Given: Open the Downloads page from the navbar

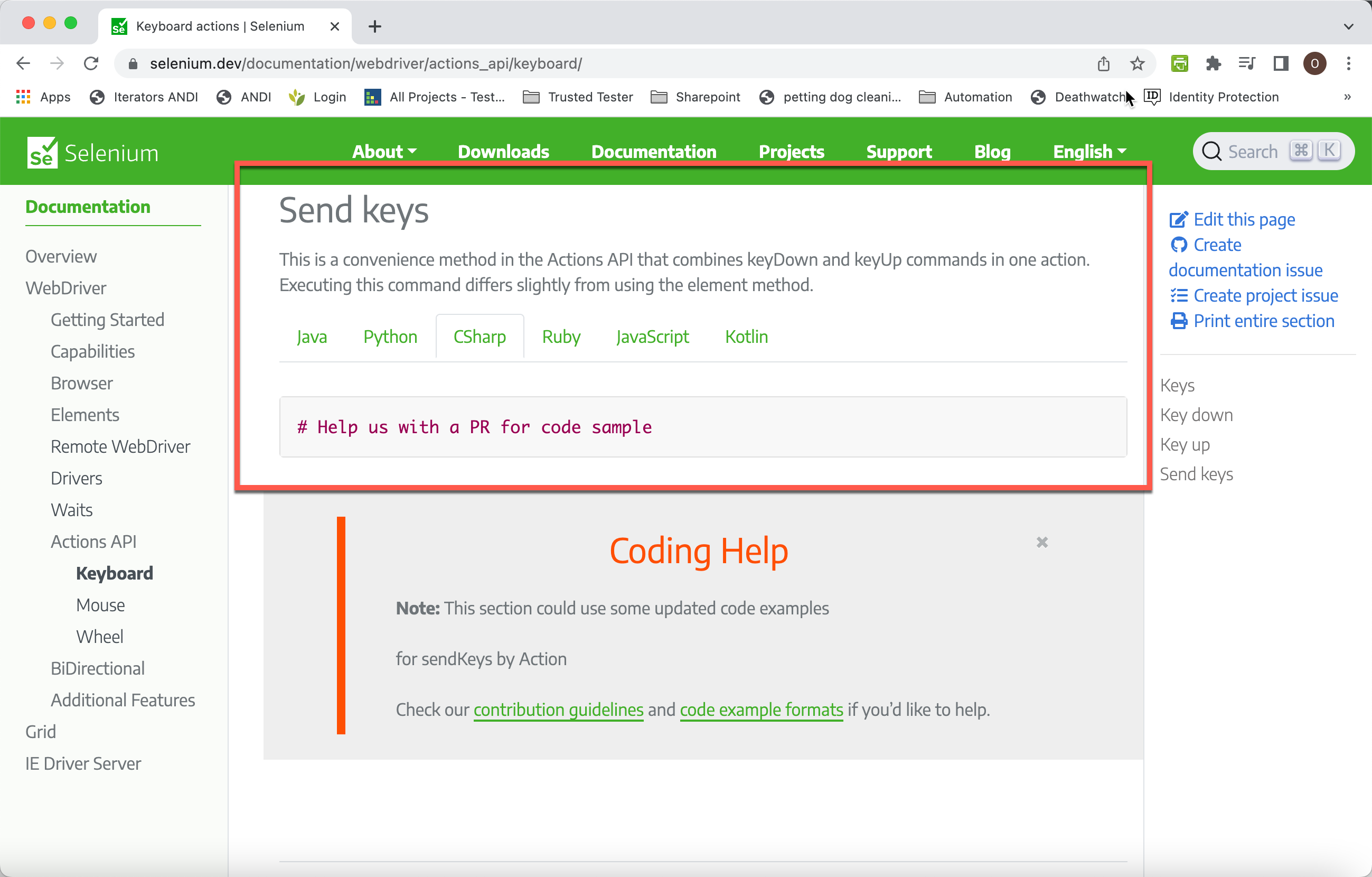Looking at the screenshot, I should 503,152.
